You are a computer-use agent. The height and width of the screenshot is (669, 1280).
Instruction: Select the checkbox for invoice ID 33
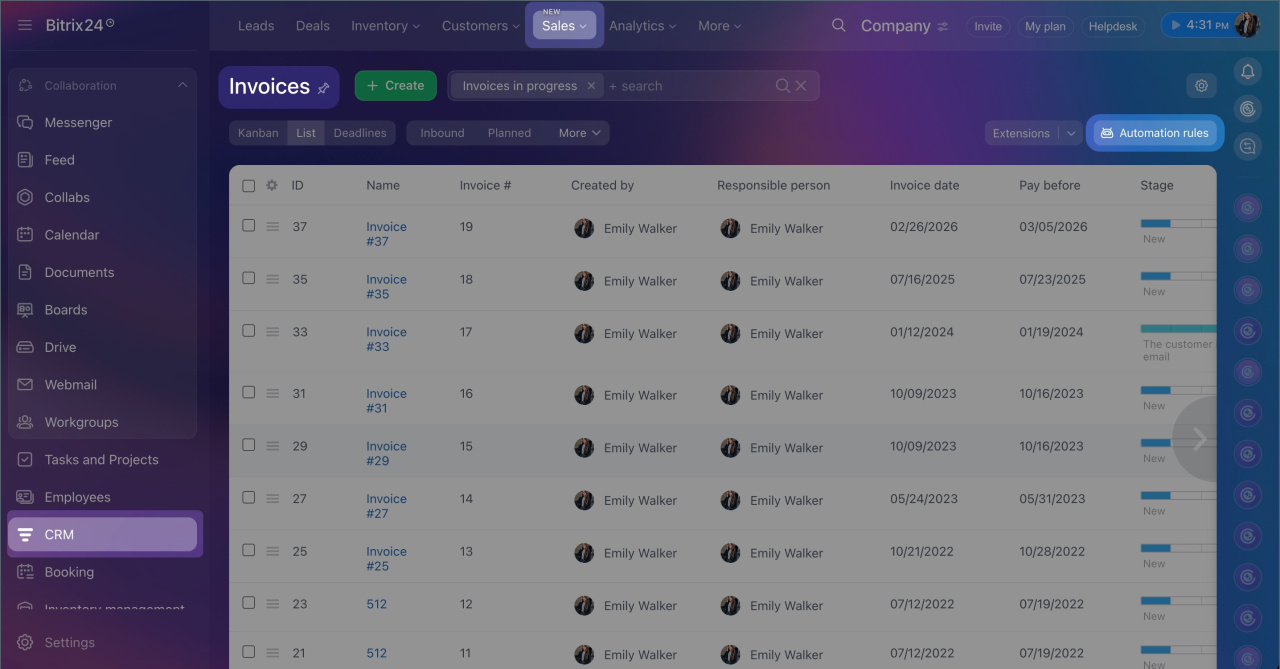click(x=249, y=331)
